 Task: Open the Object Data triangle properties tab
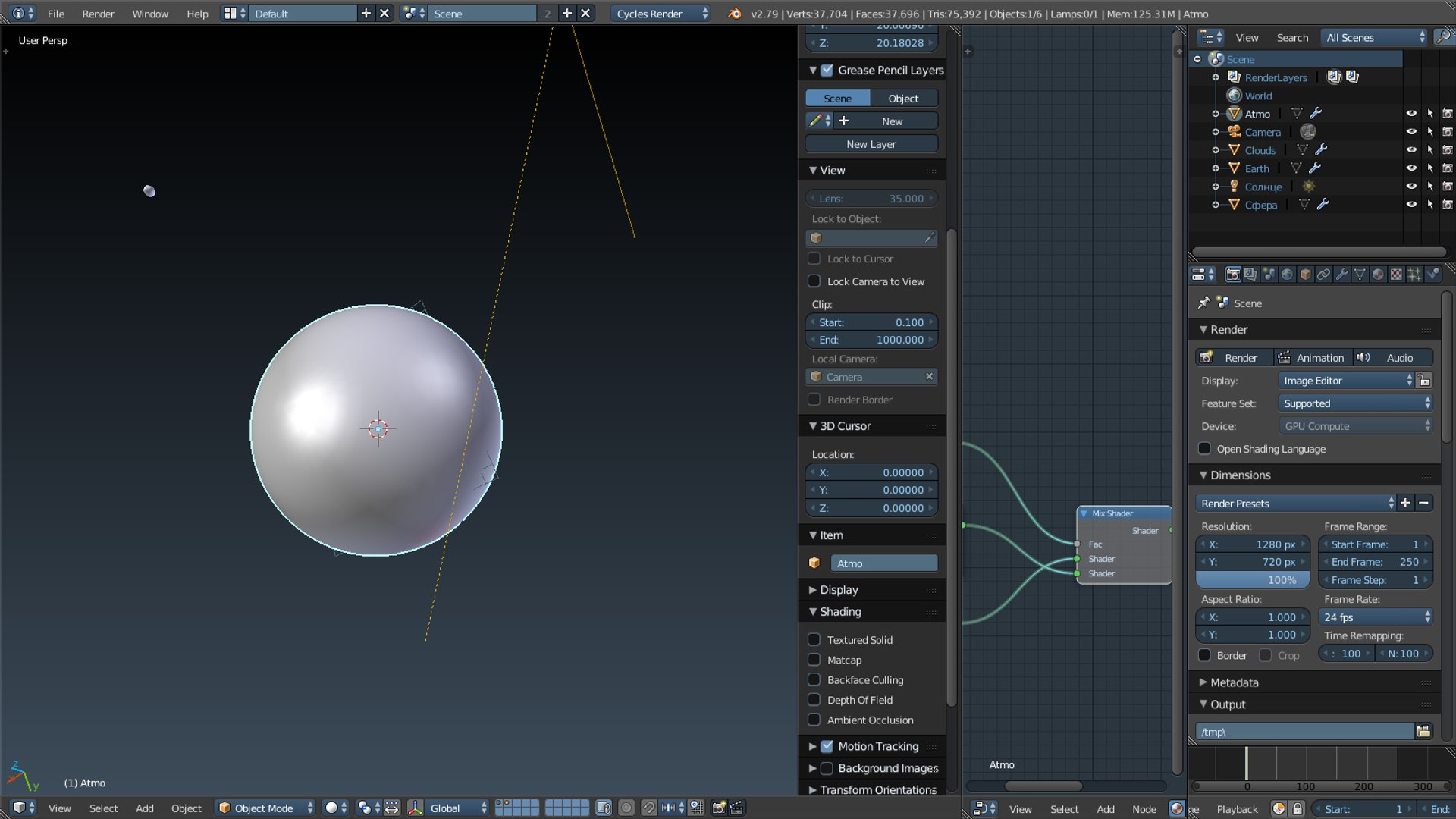[1360, 275]
